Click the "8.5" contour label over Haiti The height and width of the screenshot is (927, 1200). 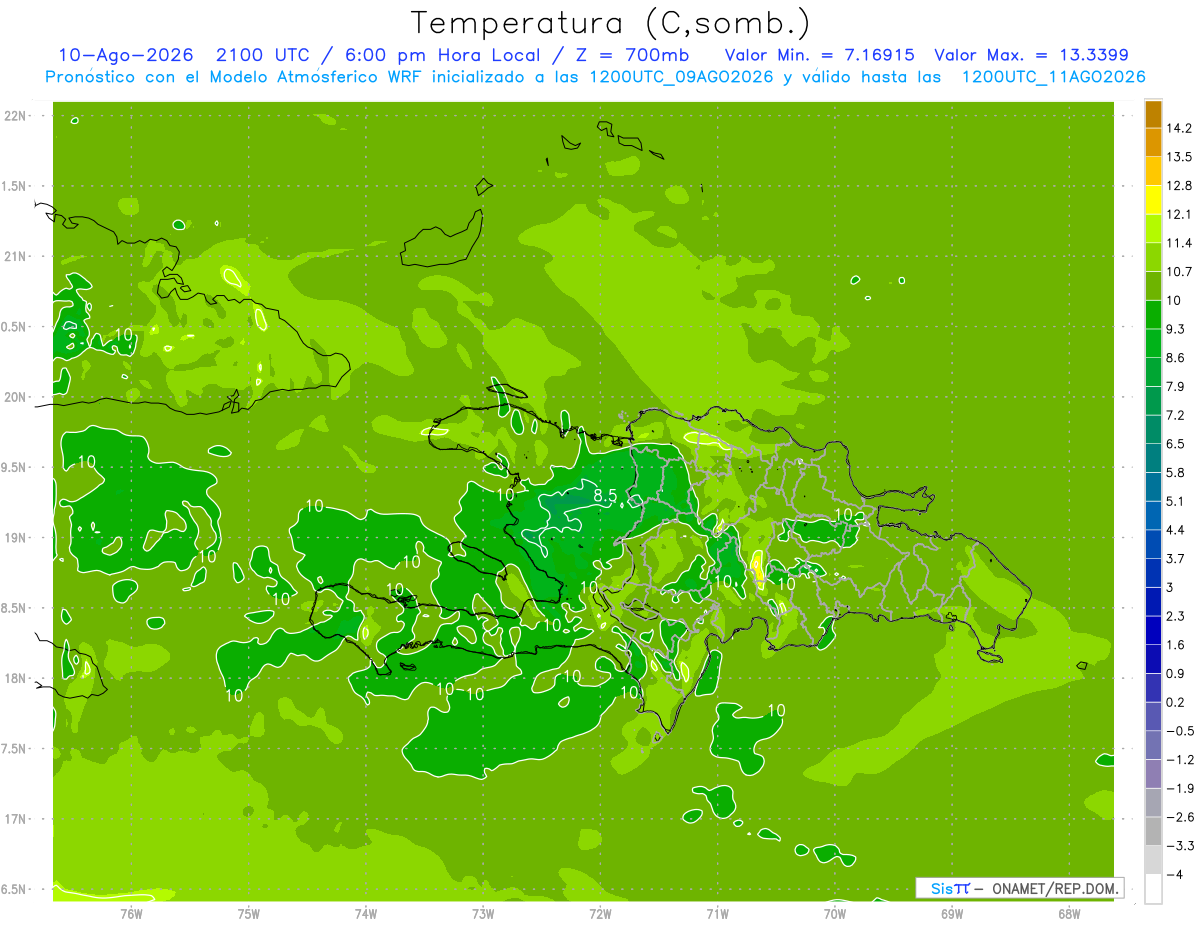click(605, 495)
